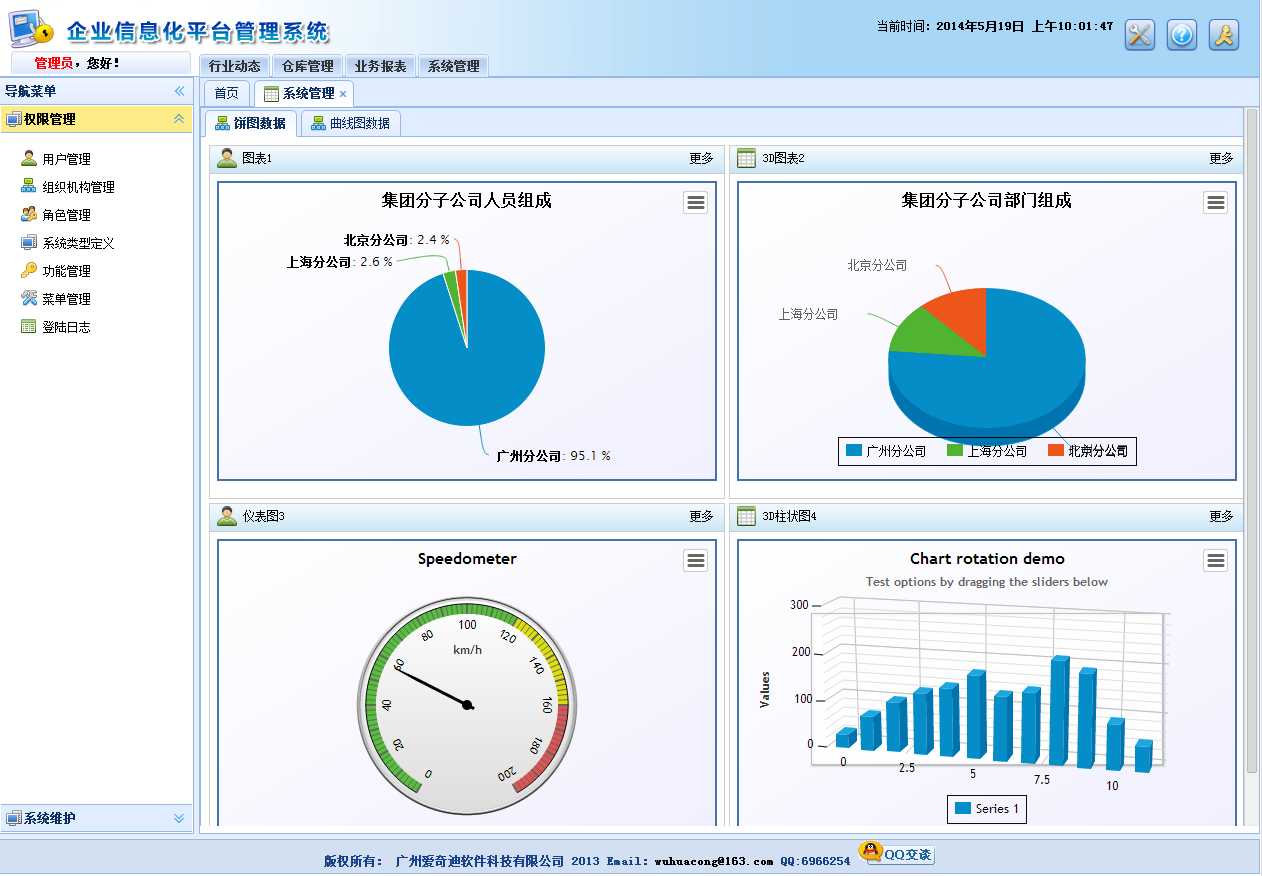This screenshot has height=876, width=1262.
Task: Collapse the 权限管理 accordion section
Action: click(179, 119)
